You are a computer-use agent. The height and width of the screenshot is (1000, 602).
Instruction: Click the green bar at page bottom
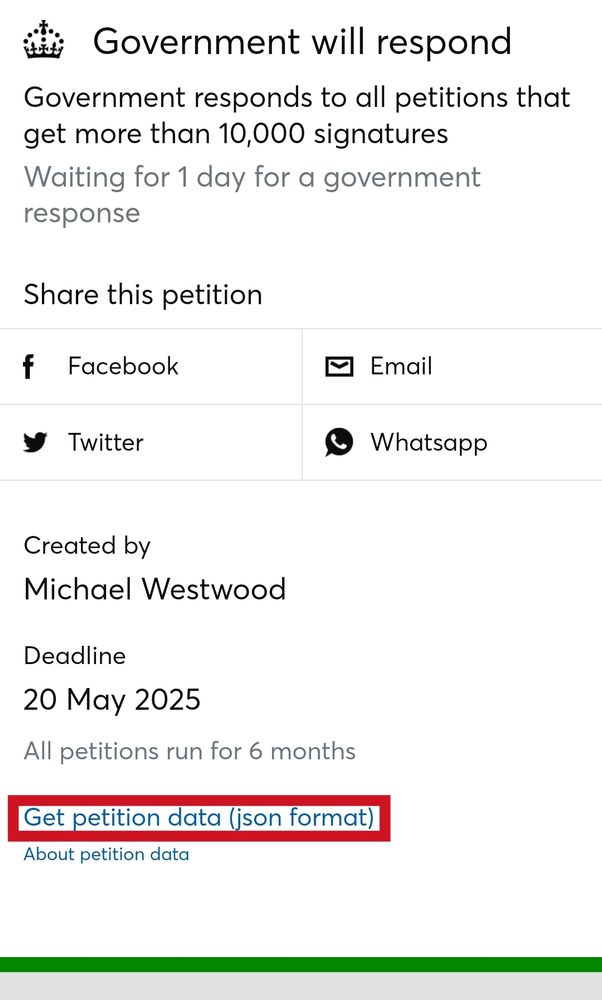301,964
